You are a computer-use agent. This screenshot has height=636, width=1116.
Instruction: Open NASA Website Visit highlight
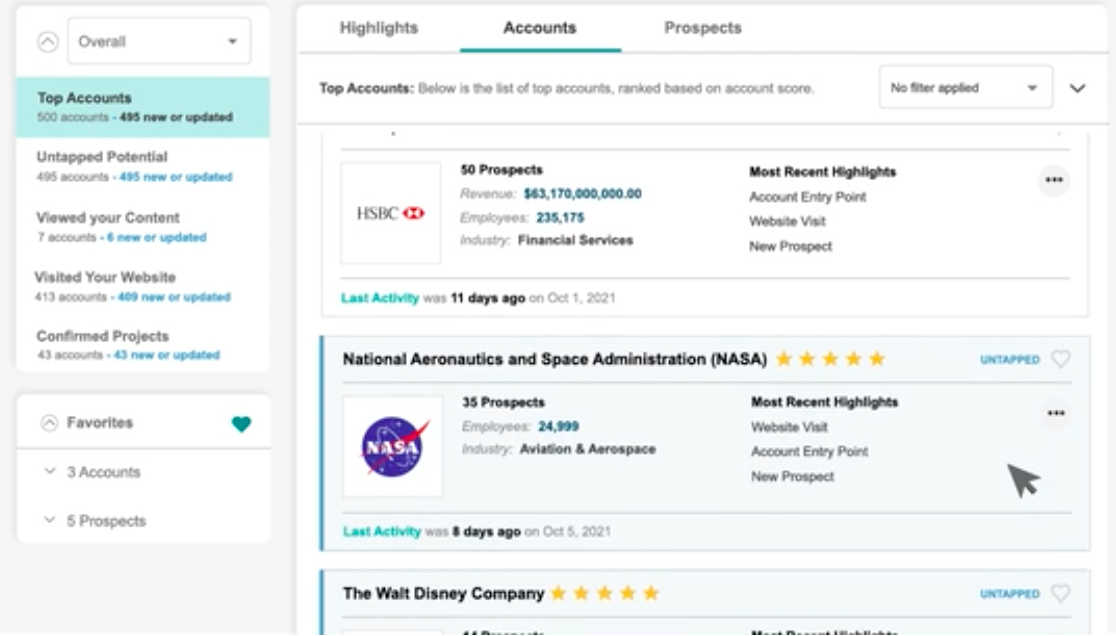point(789,427)
